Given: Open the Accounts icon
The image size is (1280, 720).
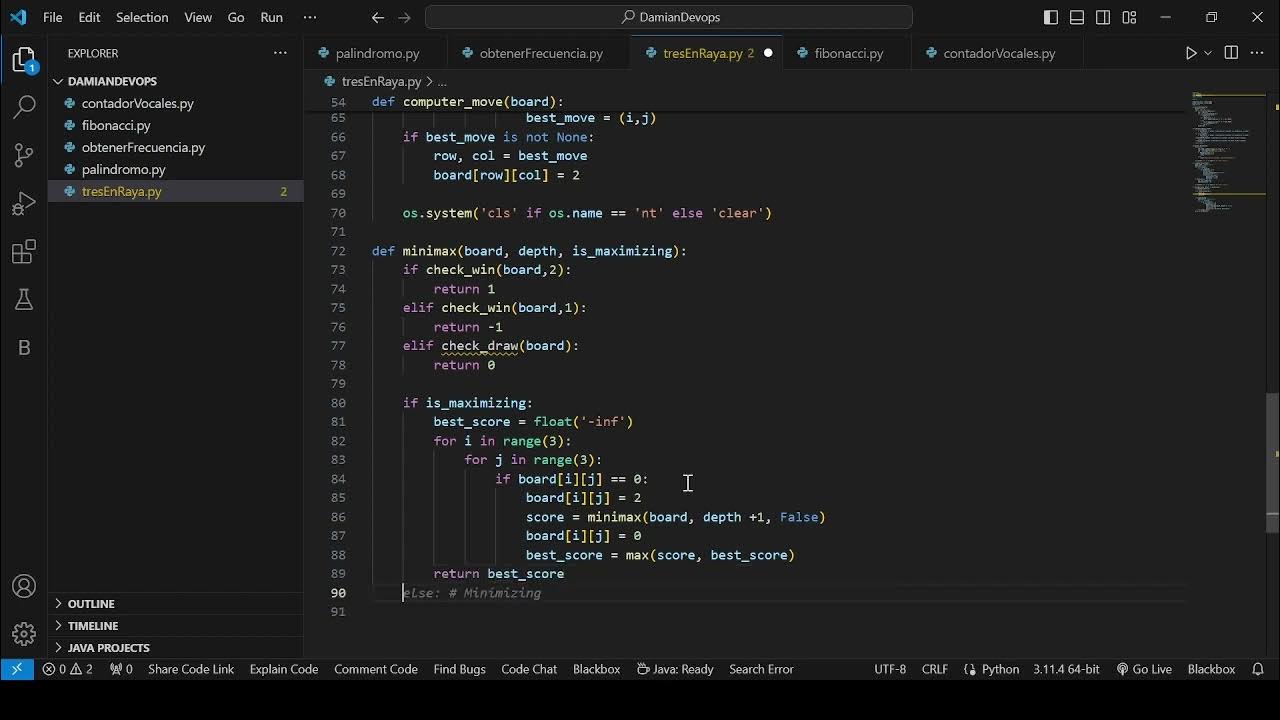Looking at the screenshot, I should coord(24,587).
